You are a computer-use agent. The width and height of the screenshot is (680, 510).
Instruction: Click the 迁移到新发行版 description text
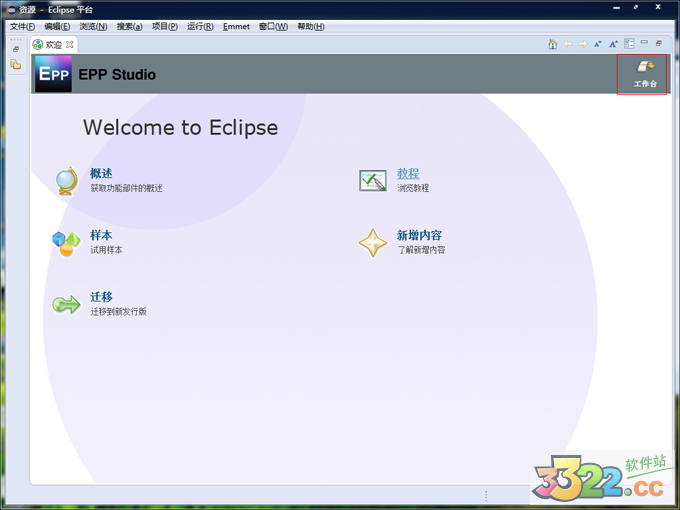pyautogui.click(x=118, y=311)
